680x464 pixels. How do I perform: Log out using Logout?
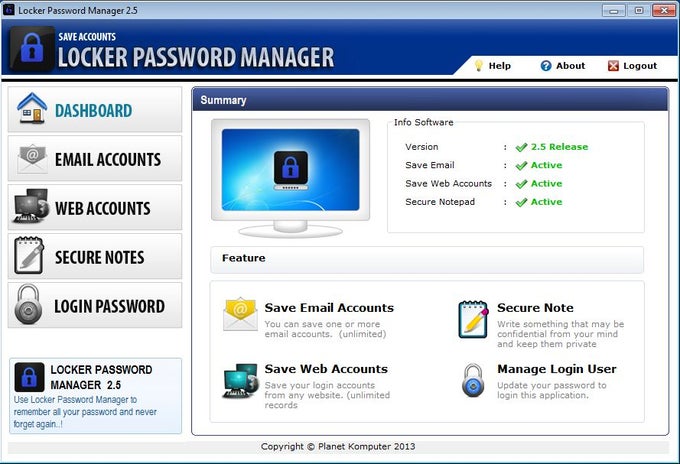[632, 66]
